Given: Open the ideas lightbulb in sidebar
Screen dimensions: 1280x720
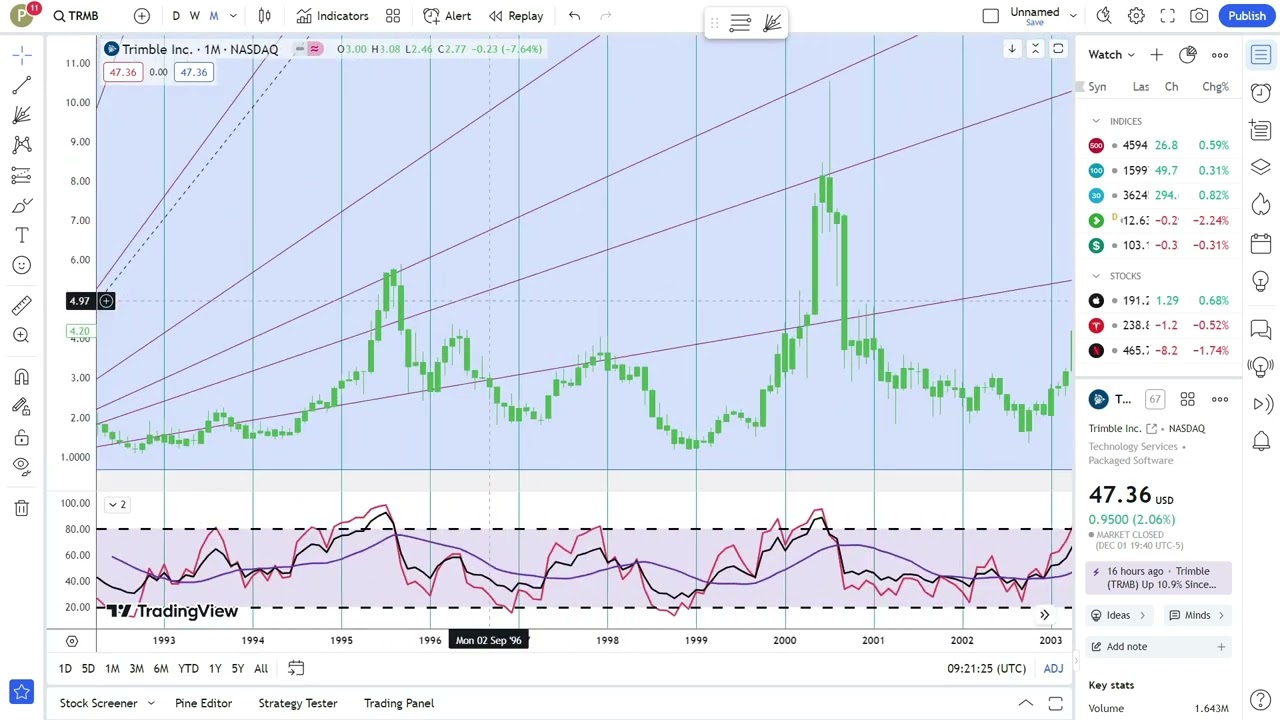Looking at the screenshot, I should [1261, 281].
